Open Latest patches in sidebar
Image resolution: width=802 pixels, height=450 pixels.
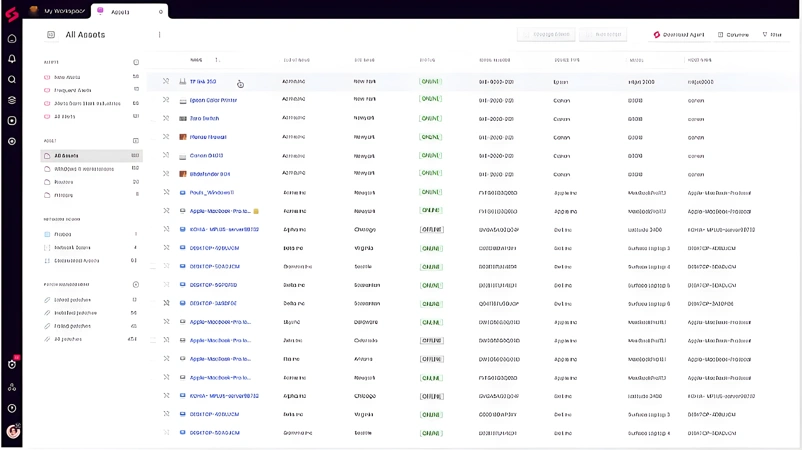[72, 300]
